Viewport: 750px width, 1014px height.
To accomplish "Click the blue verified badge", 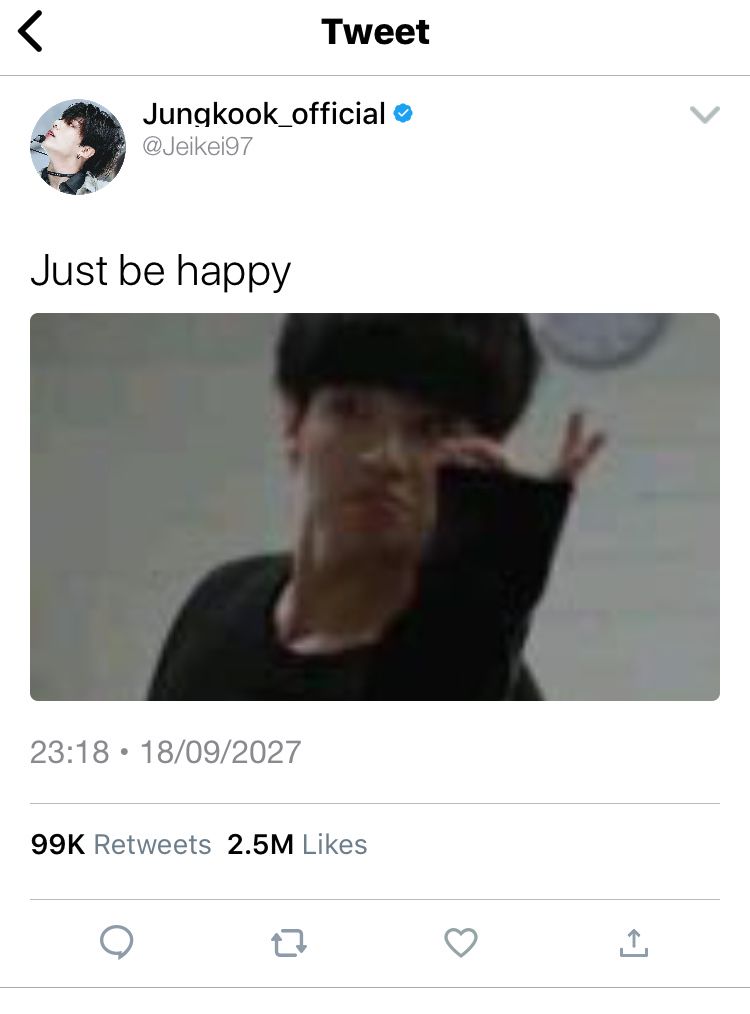I will pyautogui.click(x=403, y=113).
